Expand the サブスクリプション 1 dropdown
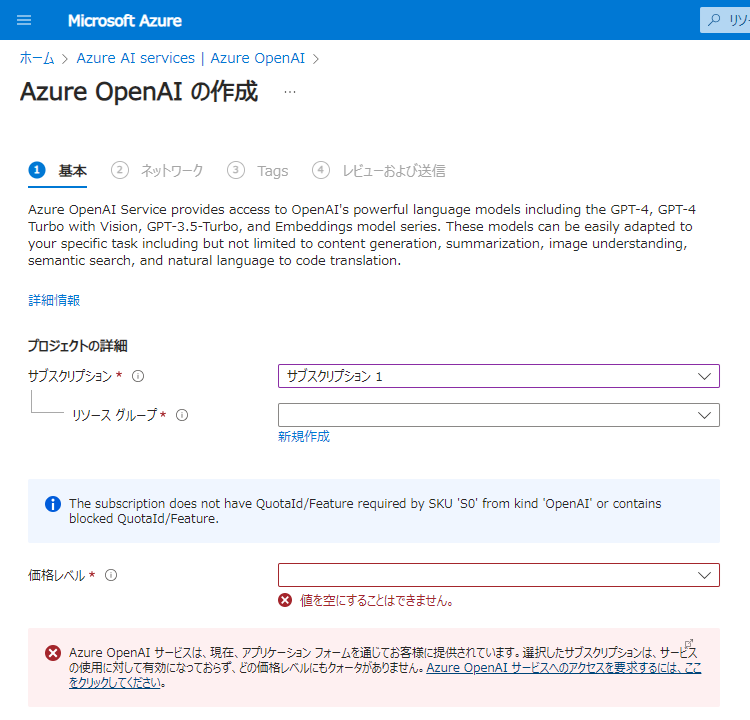 pyautogui.click(x=499, y=376)
